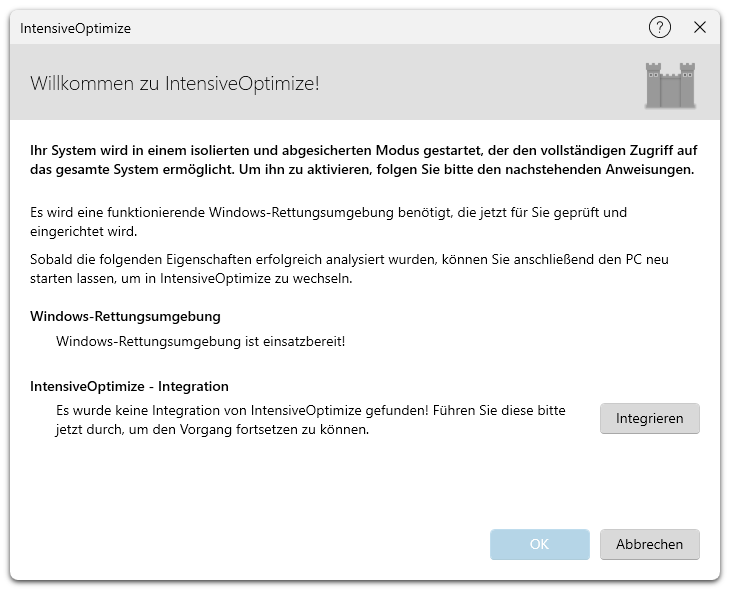Click the blank footer area left of OK
Image resolution: width=730 pixels, height=590 pixels.
250,544
